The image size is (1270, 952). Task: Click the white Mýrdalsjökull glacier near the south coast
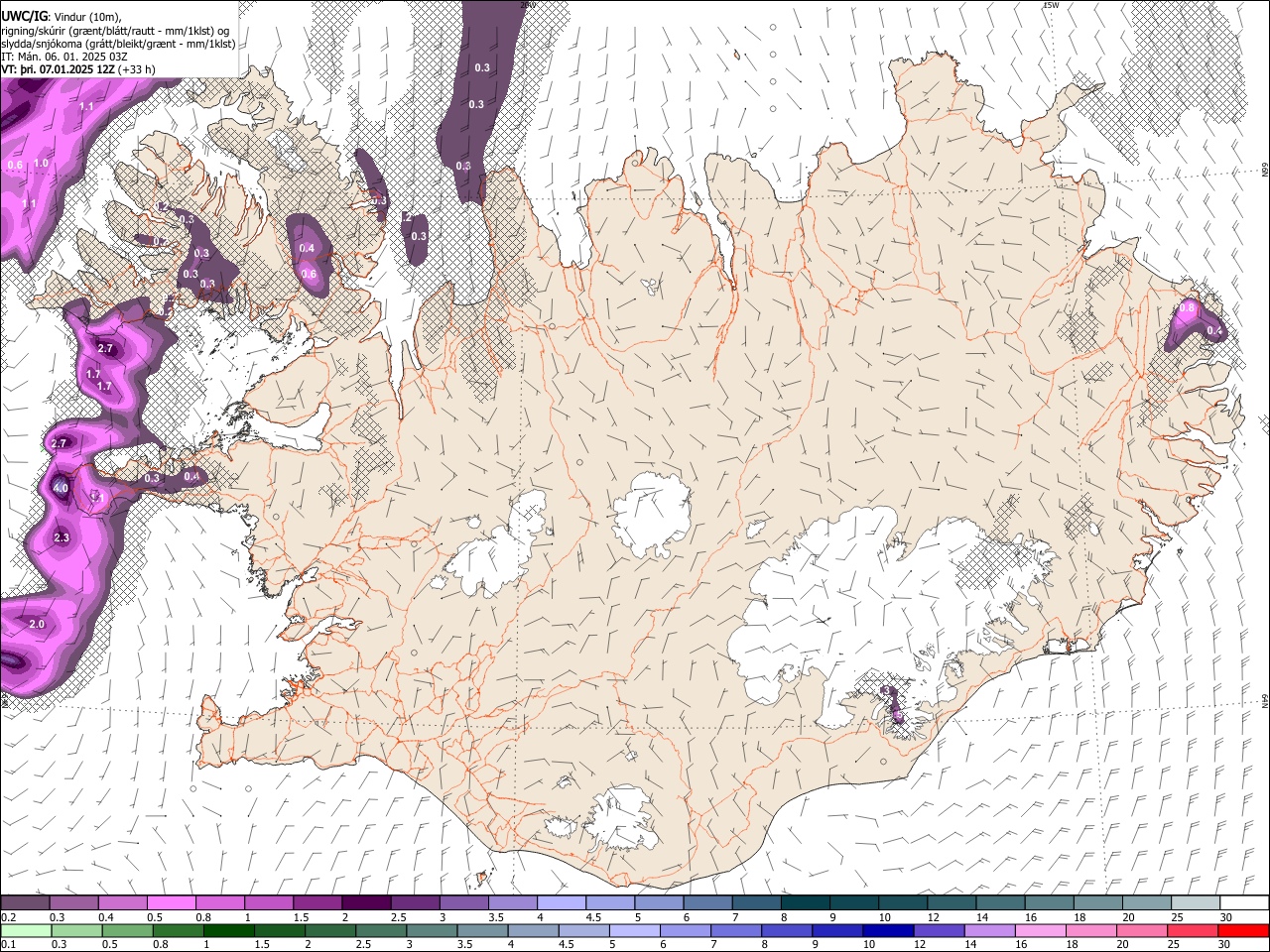pos(622,818)
